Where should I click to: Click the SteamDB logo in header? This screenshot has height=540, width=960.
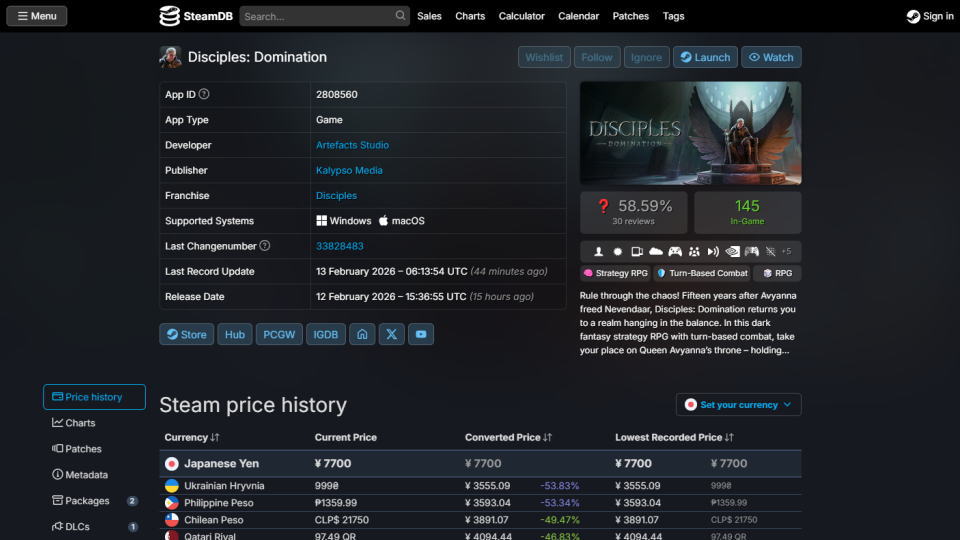[197, 16]
